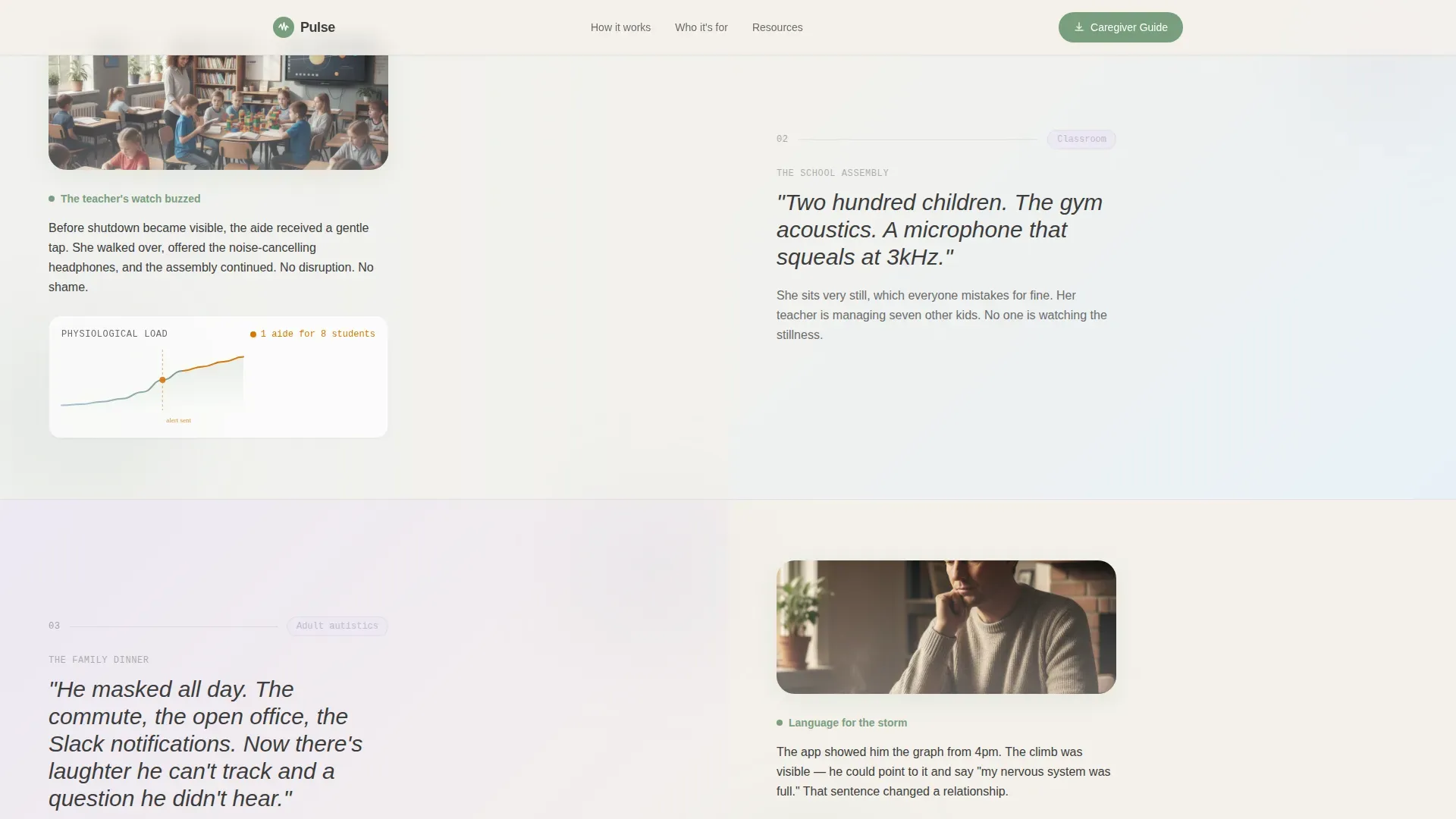Select the Classroom tag pill
Screen dimensions: 1456x819
(1081, 139)
